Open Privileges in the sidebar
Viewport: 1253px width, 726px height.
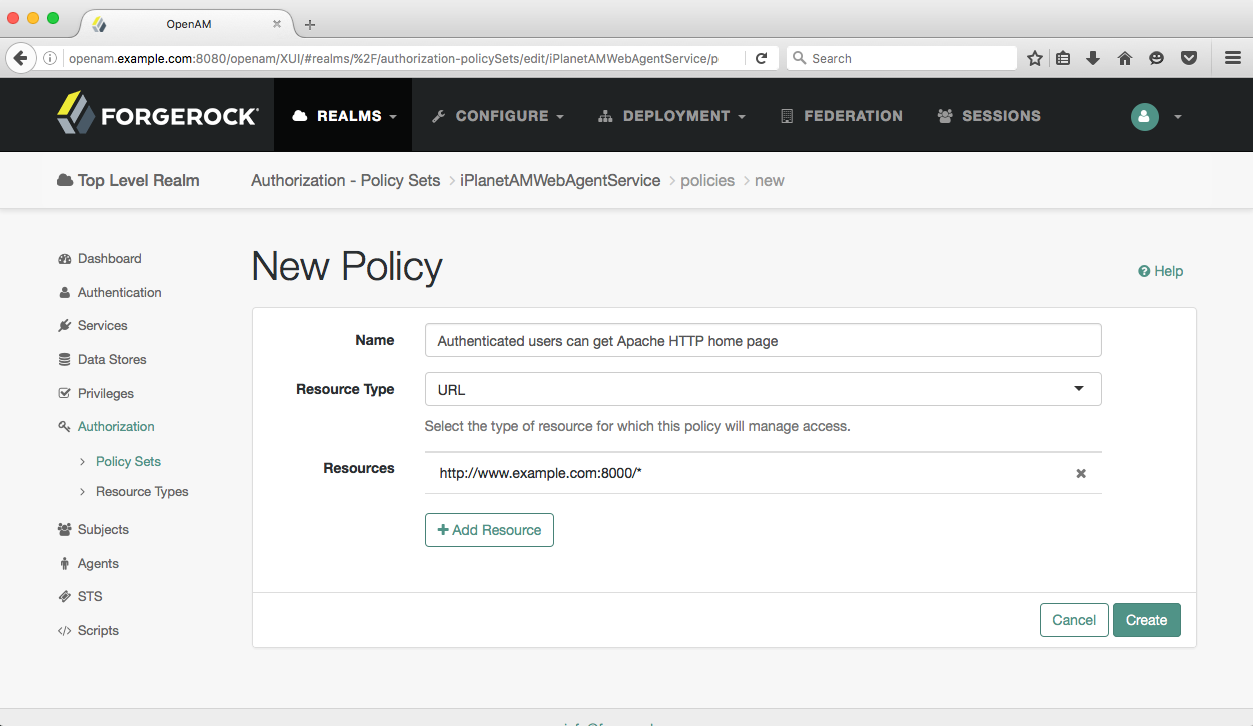click(96, 393)
